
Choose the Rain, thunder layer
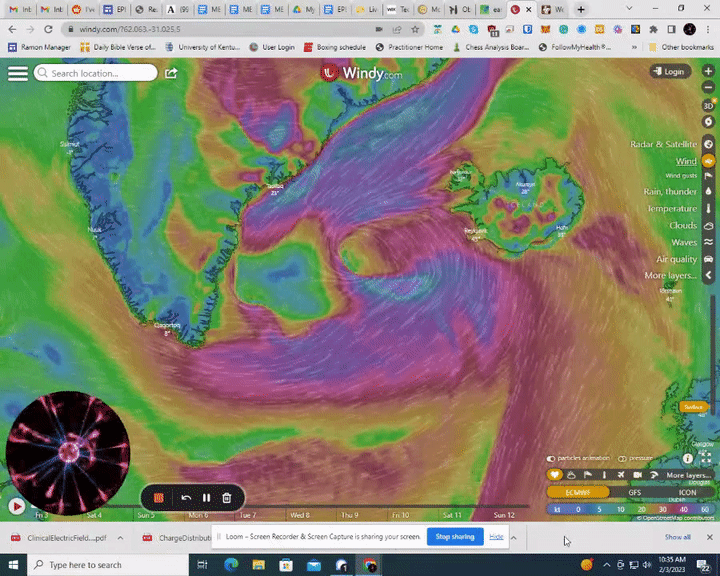670,192
